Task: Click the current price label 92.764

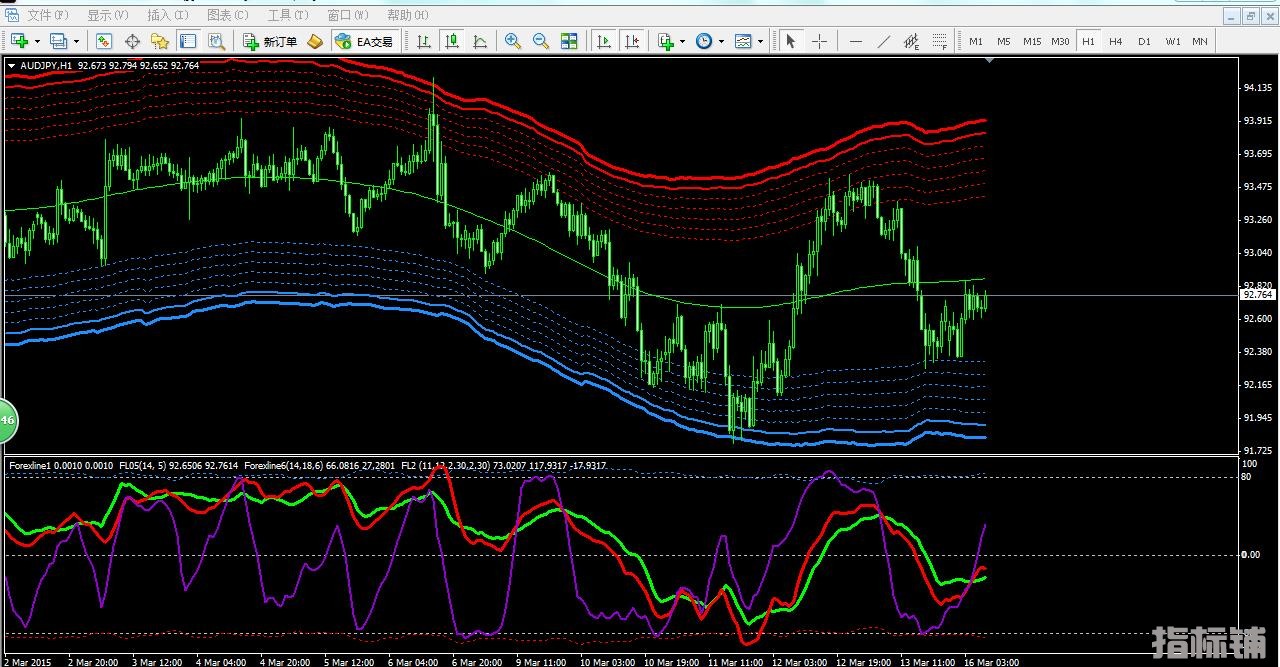Action: pos(1258,295)
